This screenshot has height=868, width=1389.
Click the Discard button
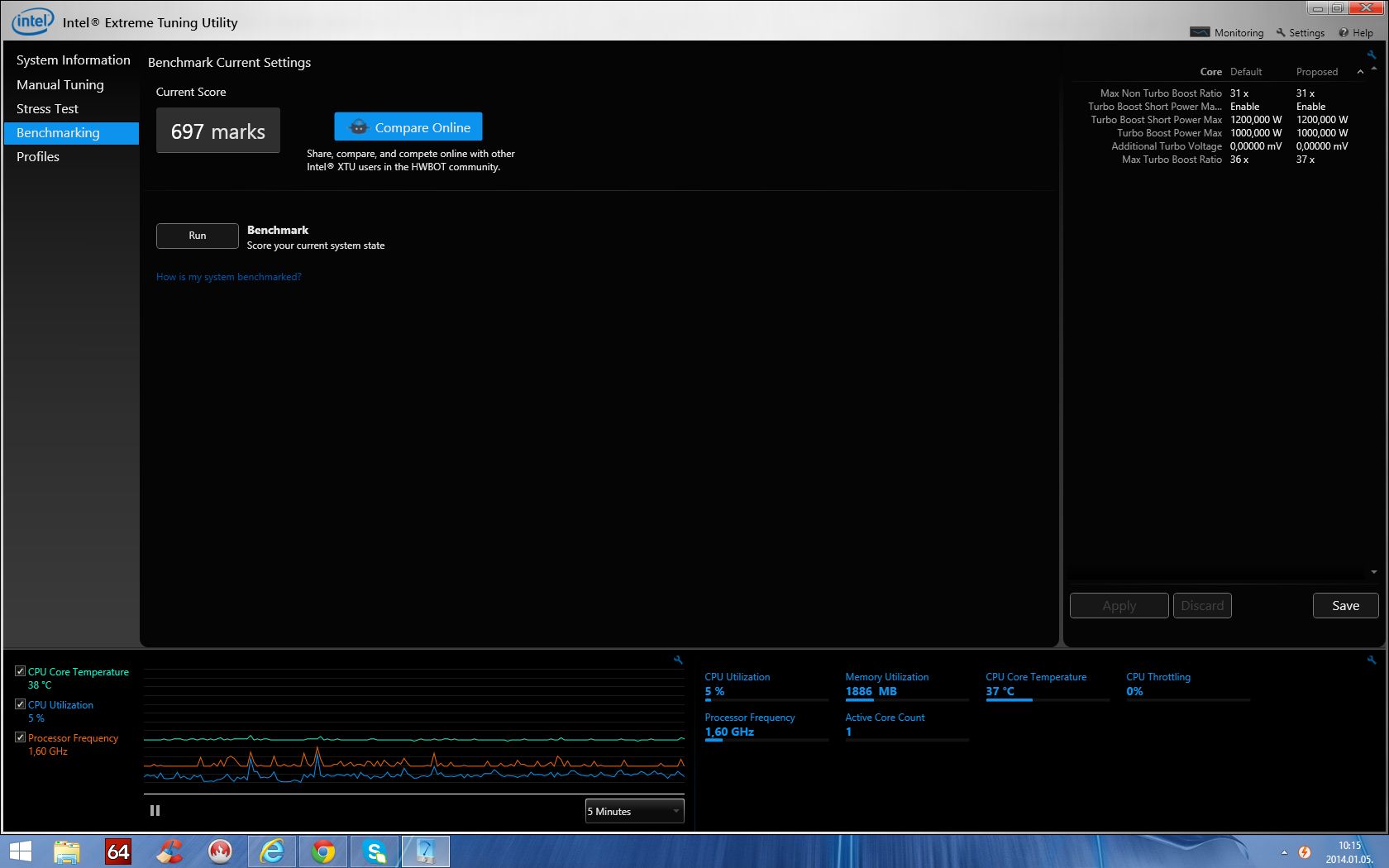pyautogui.click(x=1202, y=606)
